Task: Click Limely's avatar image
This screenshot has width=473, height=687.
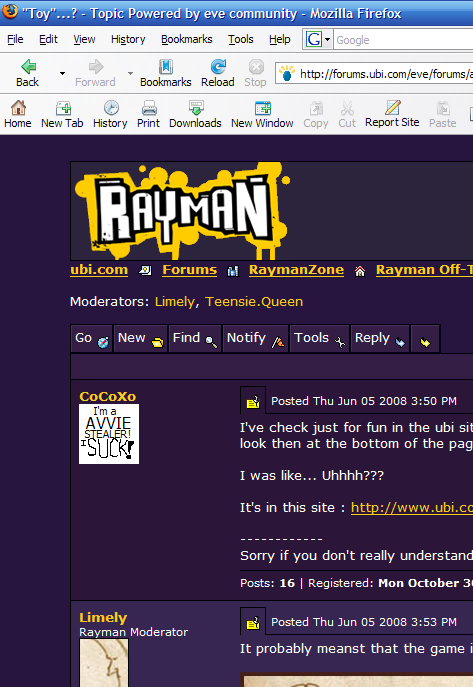Action: (x=104, y=662)
